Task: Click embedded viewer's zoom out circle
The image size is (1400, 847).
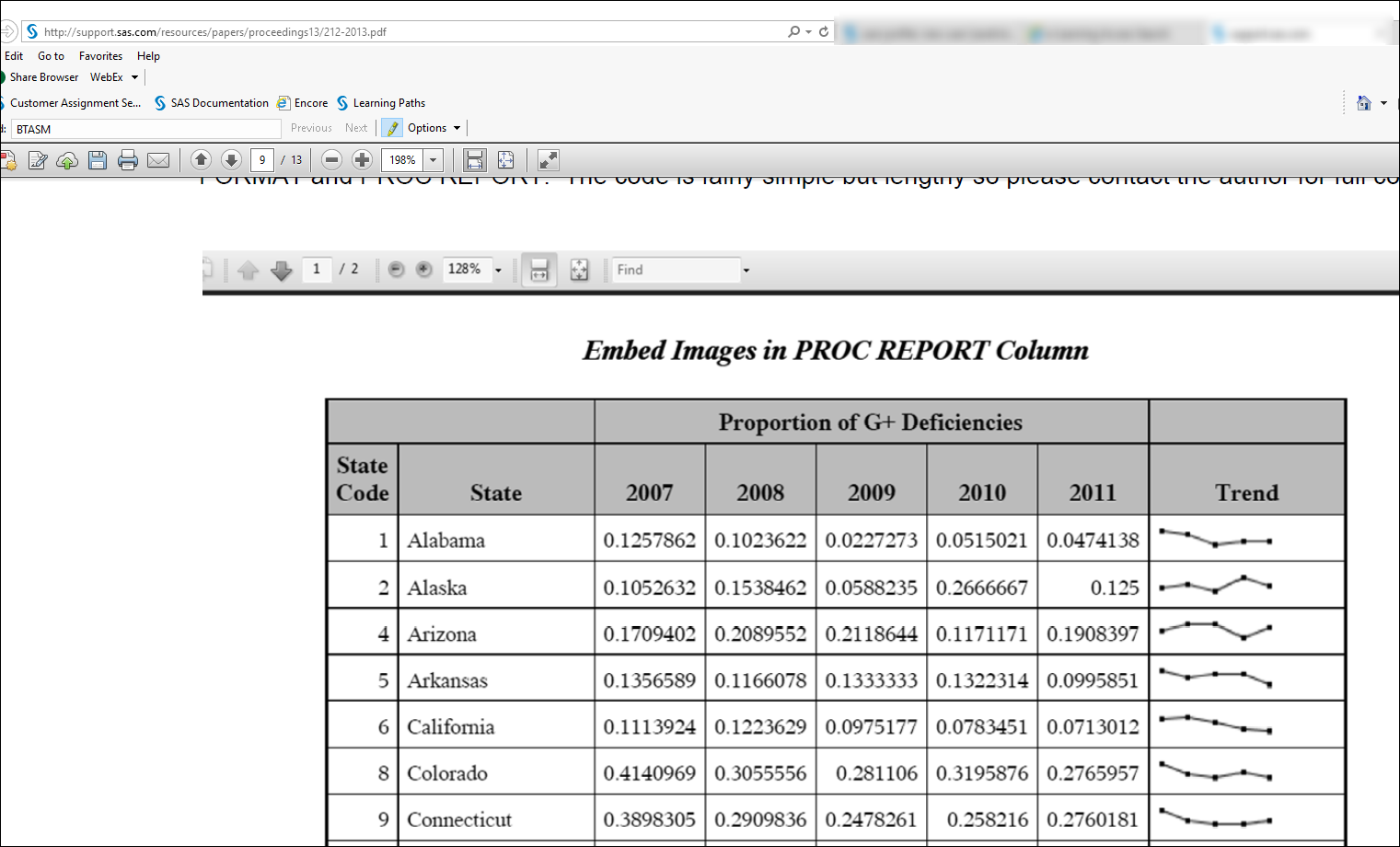Action: click(x=396, y=269)
